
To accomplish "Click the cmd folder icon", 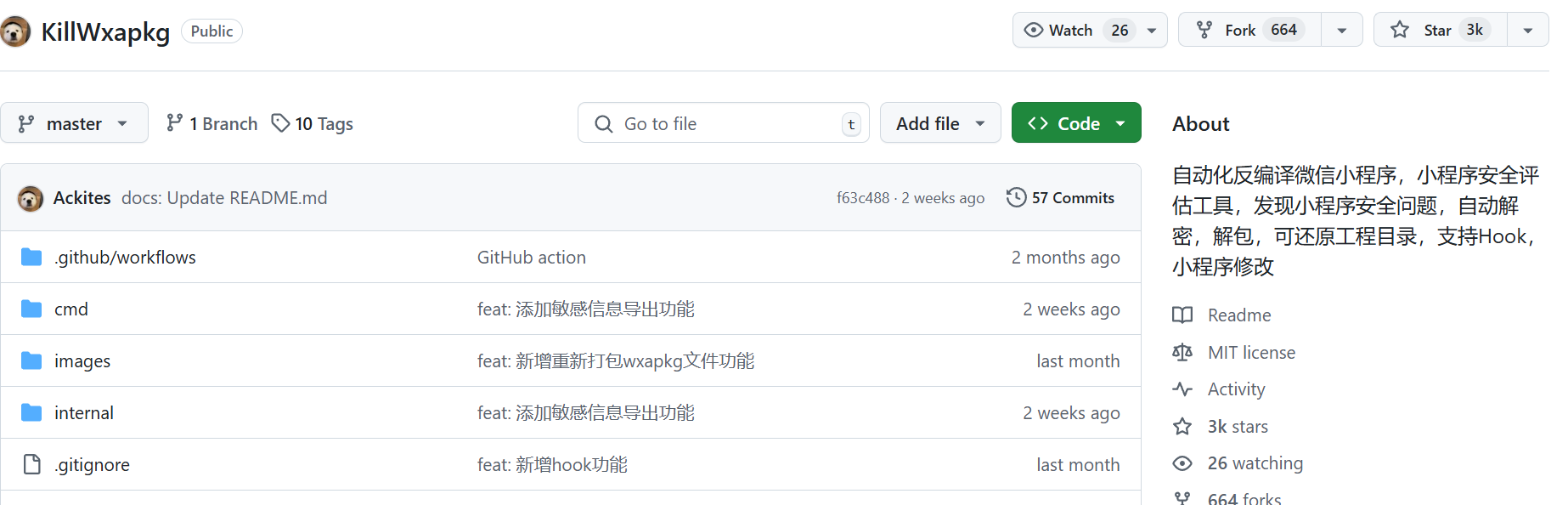I will pos(31,309).
